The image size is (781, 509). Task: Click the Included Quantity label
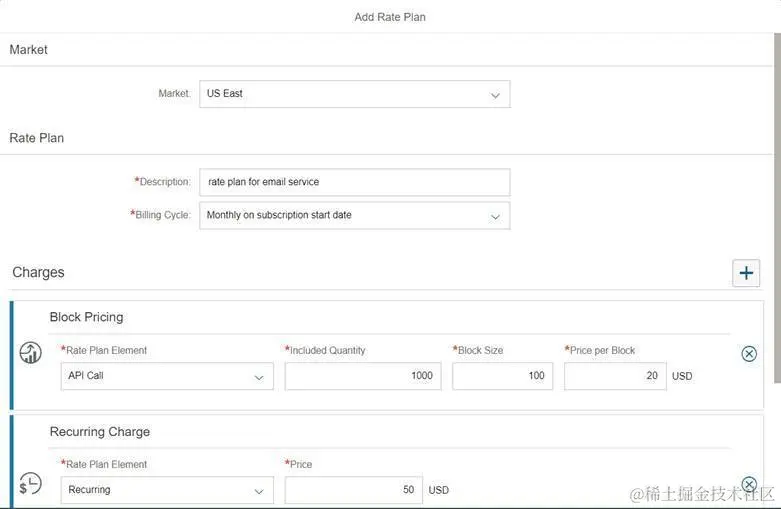click(x=325, y=350)
